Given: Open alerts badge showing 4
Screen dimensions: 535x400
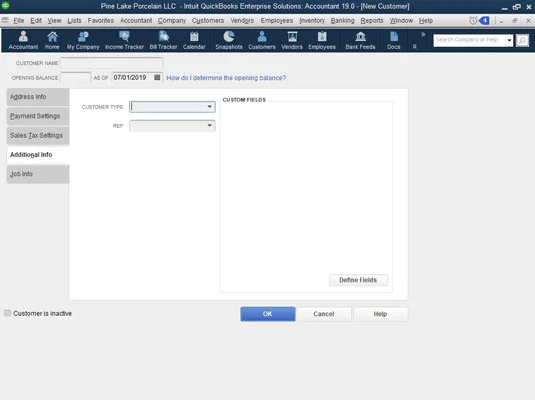Looking at the screenshot, I should (484, 20).
